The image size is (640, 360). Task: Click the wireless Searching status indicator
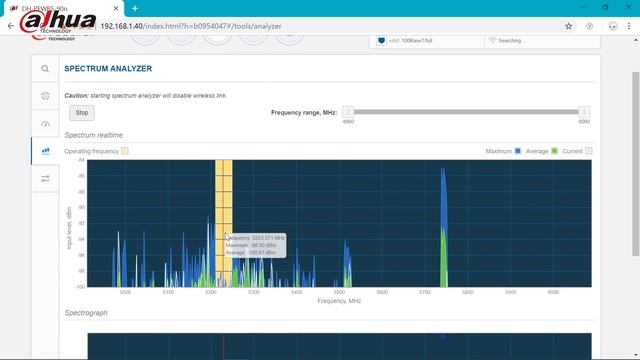point(506,41)
